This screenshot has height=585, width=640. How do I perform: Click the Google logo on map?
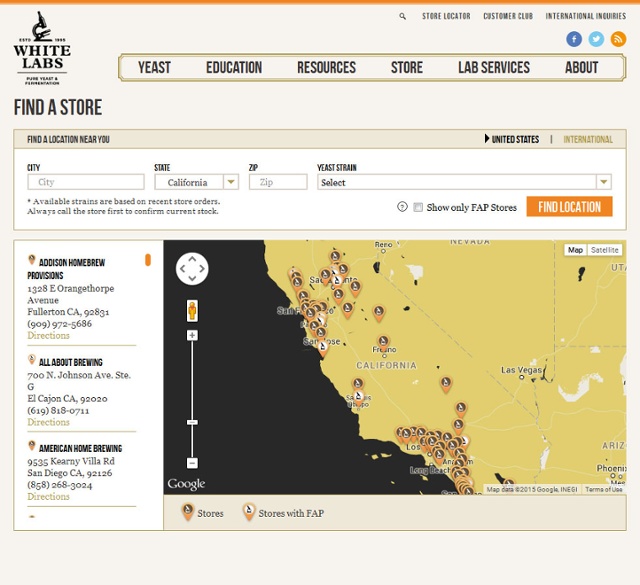click(x=186, y=484)
